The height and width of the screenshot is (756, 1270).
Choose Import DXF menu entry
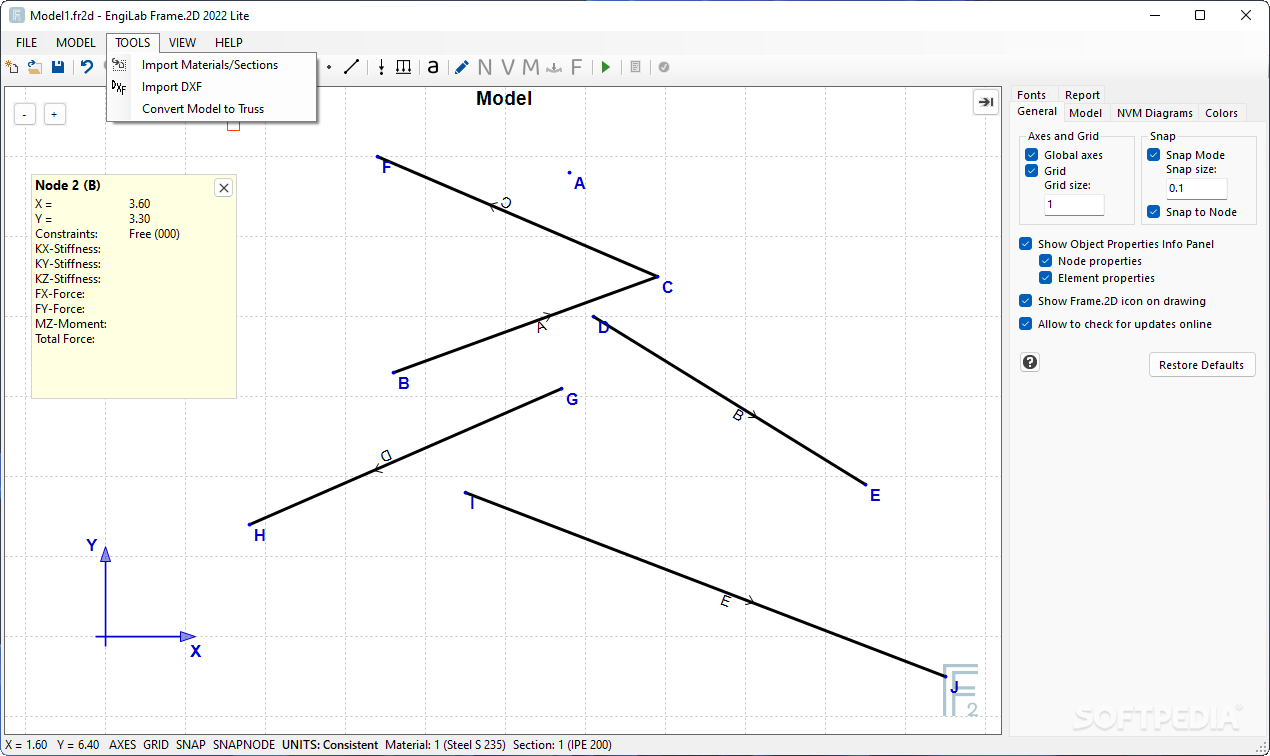[x=212, y=87]
